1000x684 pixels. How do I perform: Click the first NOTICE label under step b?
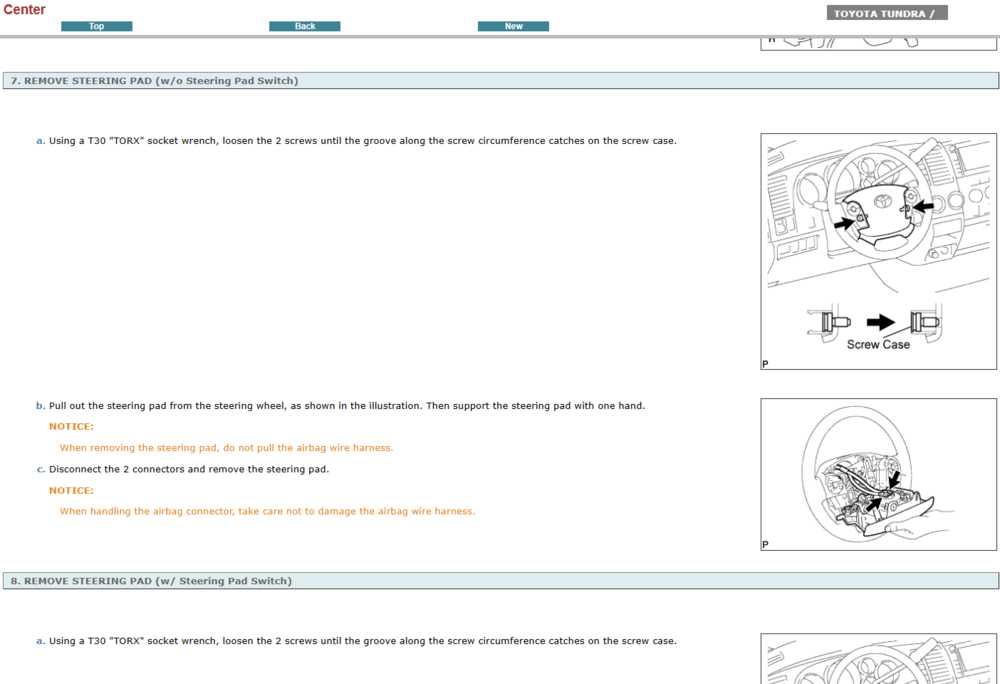71,426
